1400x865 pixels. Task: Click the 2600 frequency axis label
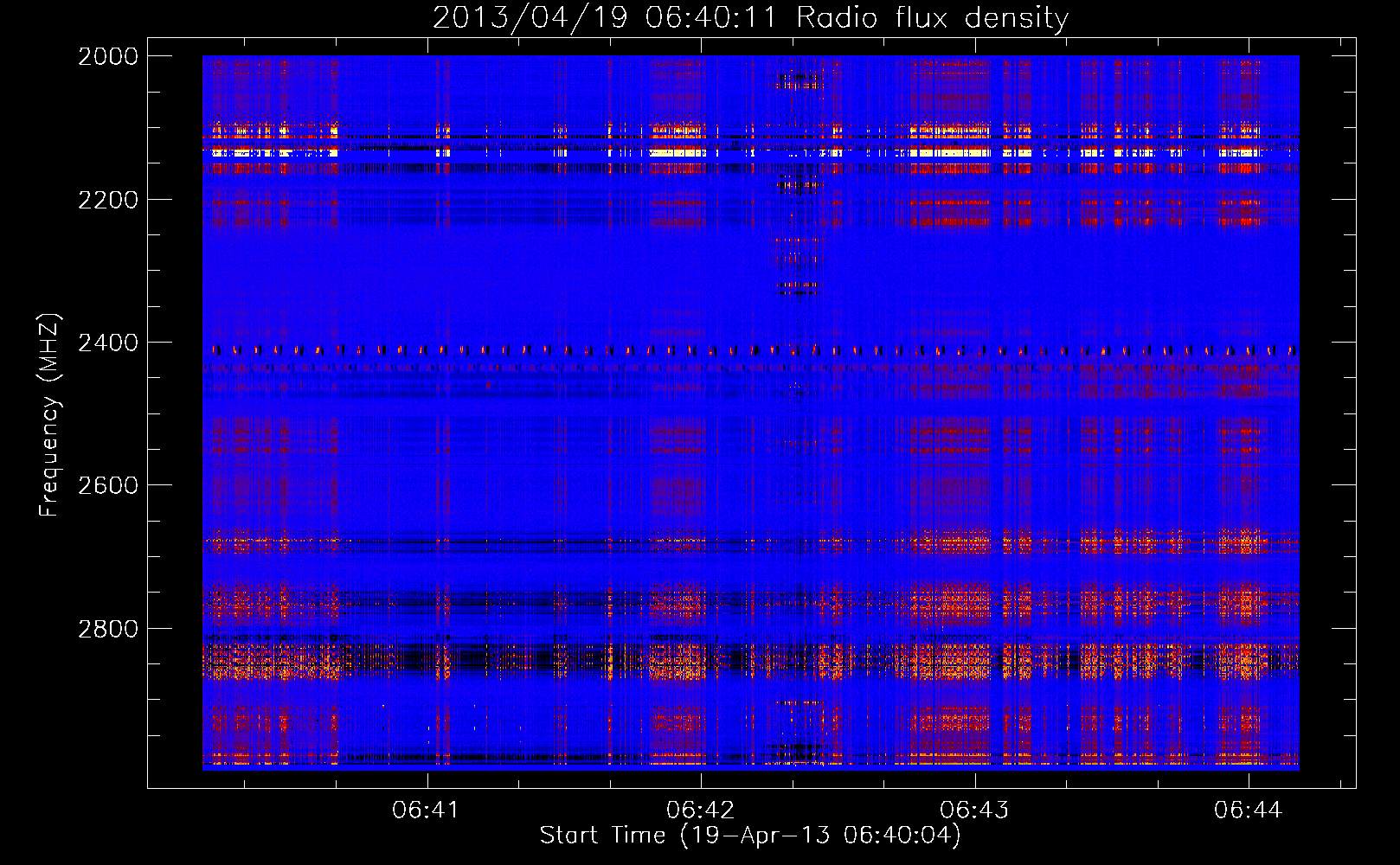[x=108, y=485]
